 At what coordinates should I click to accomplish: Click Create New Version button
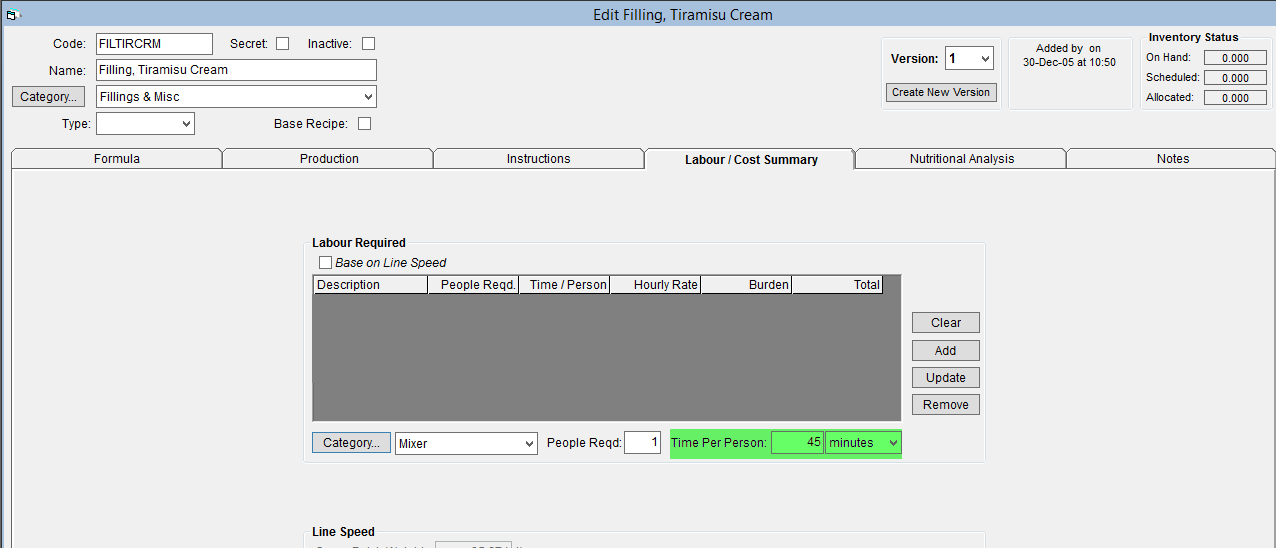click(x=940, y=92)
